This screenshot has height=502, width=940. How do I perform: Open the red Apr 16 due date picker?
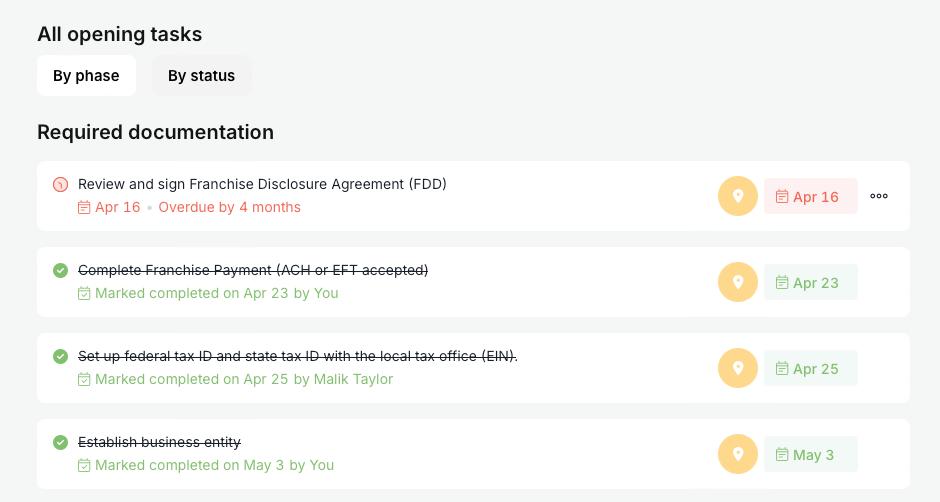click(810, 196)
